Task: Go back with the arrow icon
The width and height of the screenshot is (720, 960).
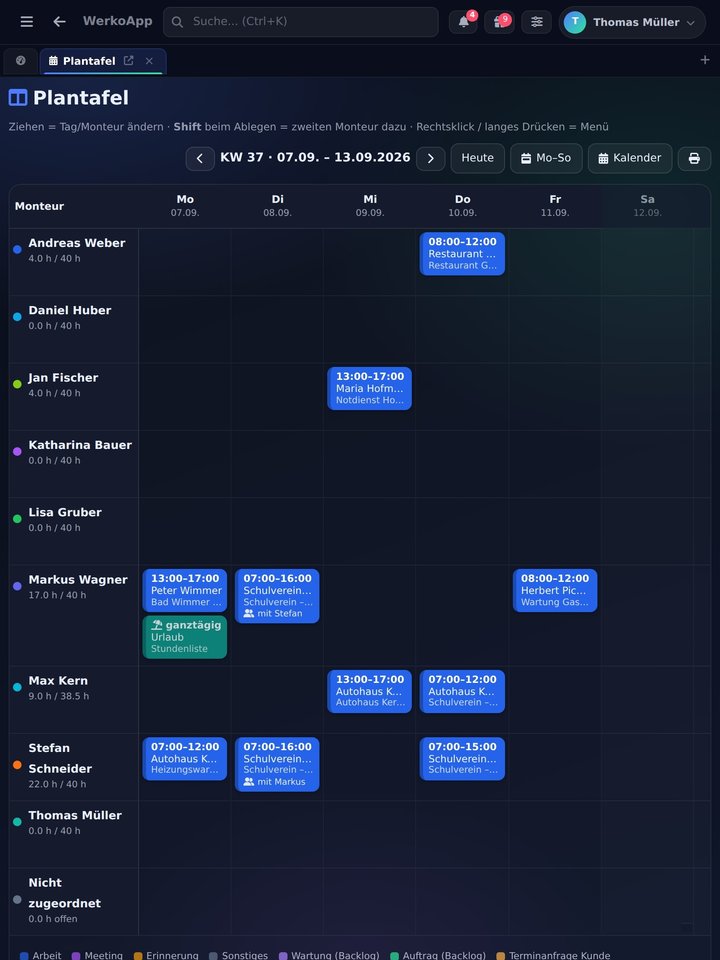Action: [x=59, y=22]
